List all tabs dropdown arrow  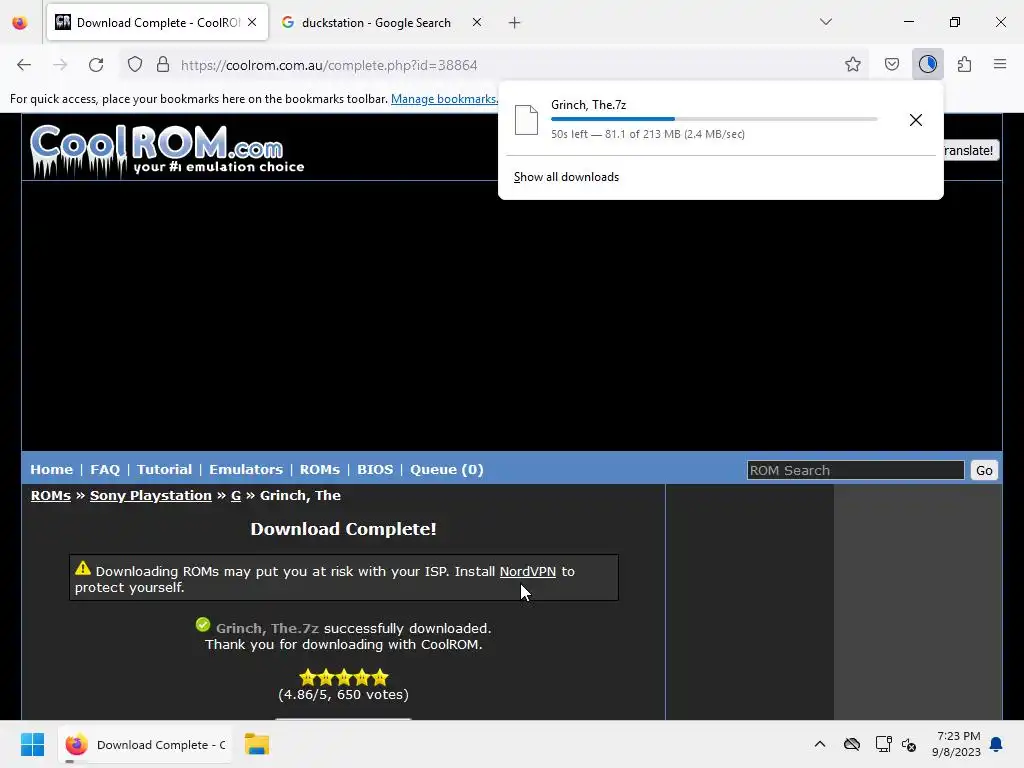825,22
